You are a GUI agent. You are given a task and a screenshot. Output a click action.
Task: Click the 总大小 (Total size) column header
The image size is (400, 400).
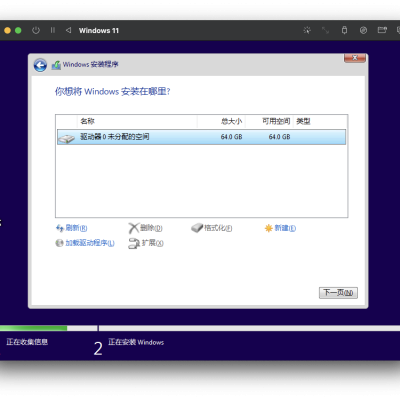point(231,121)
